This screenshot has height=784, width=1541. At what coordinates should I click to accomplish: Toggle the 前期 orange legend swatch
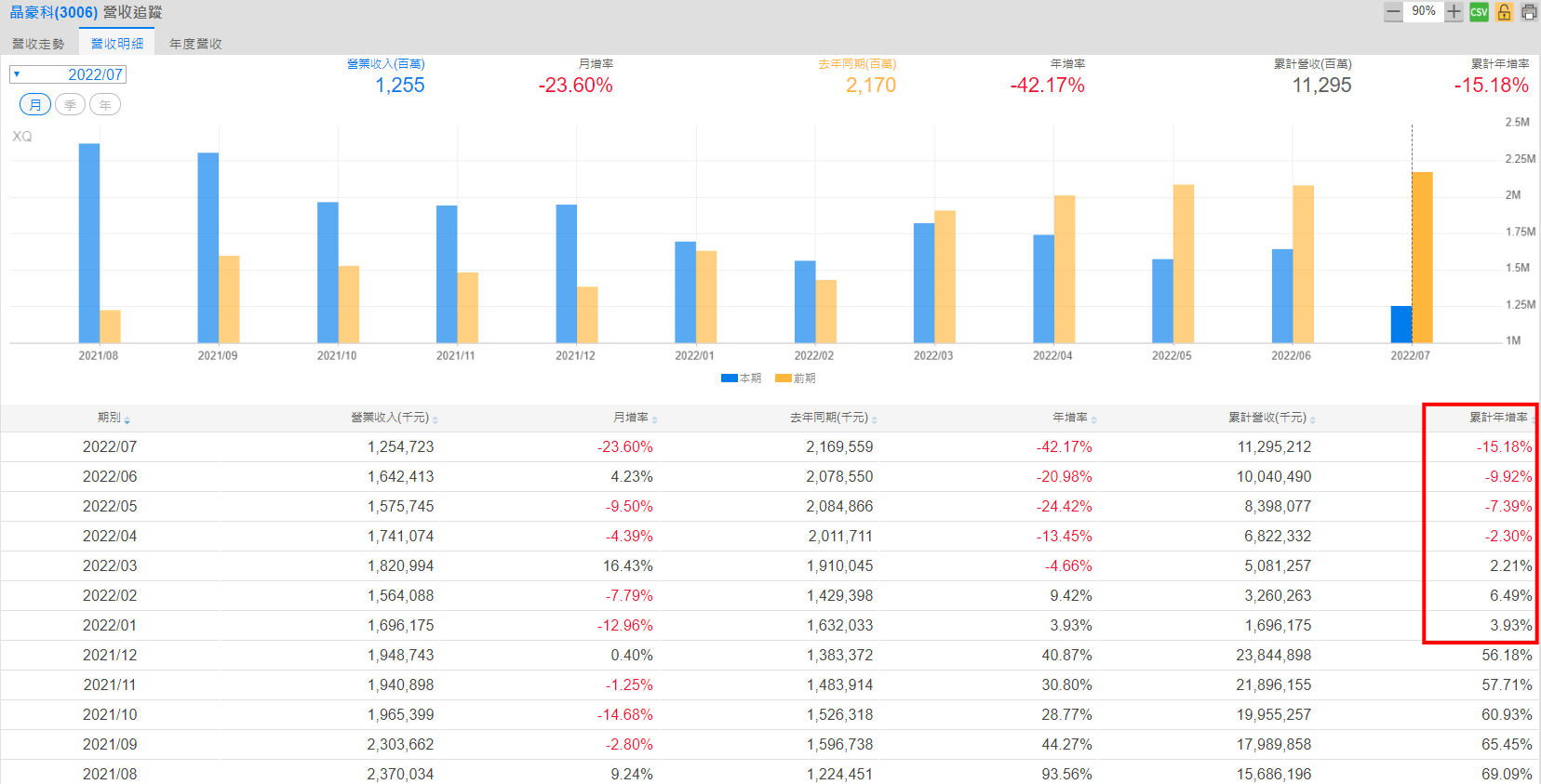(x=784, y=379)
